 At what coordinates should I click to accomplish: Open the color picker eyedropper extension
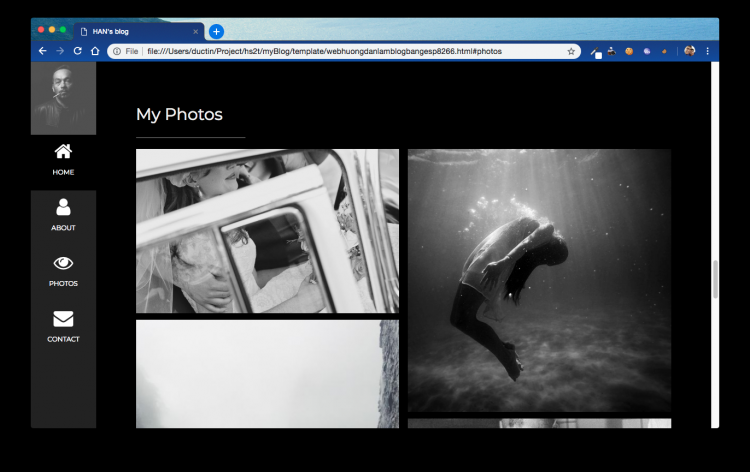tap(596, 52)
